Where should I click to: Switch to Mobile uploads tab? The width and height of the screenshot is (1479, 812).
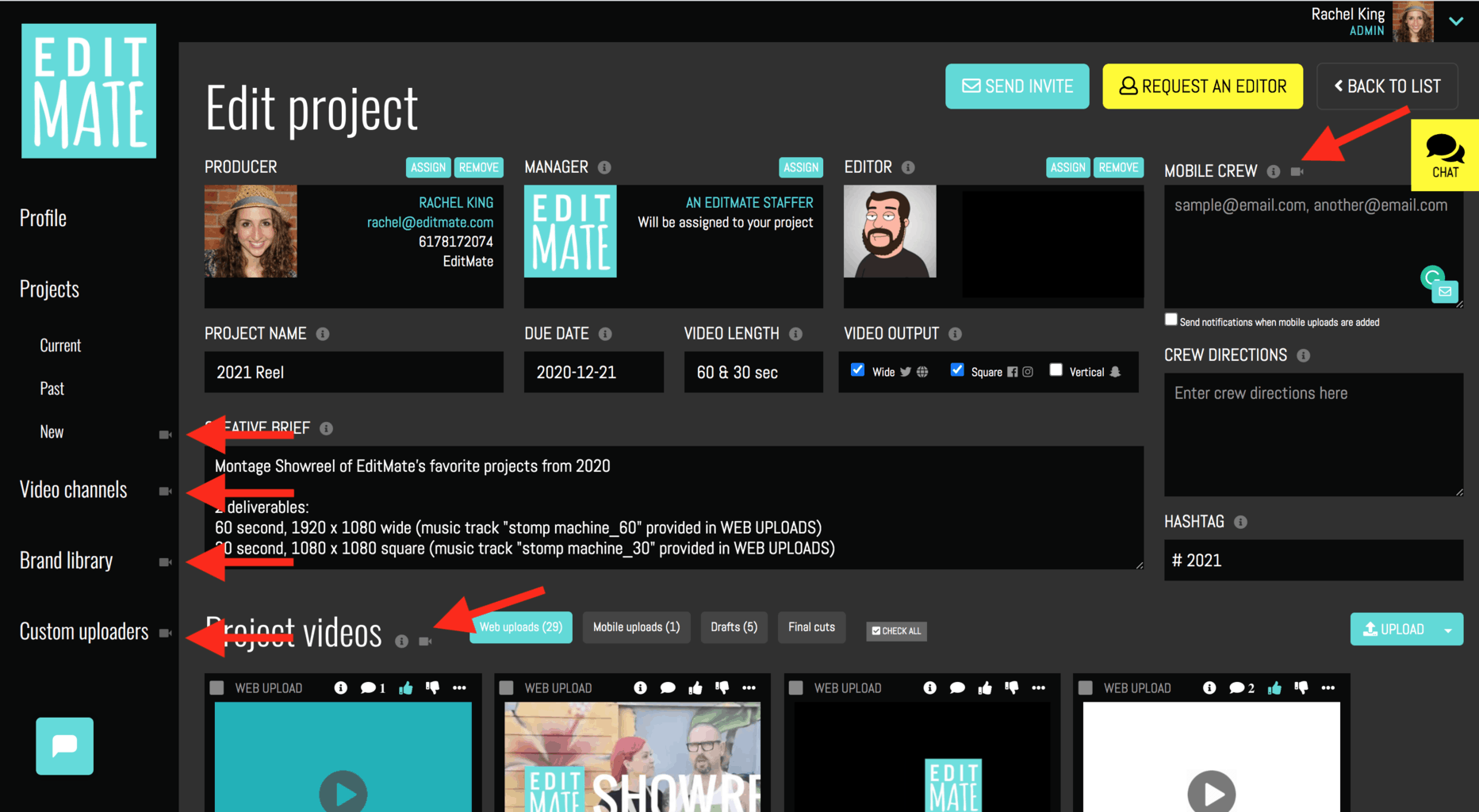tap(637, 627)
